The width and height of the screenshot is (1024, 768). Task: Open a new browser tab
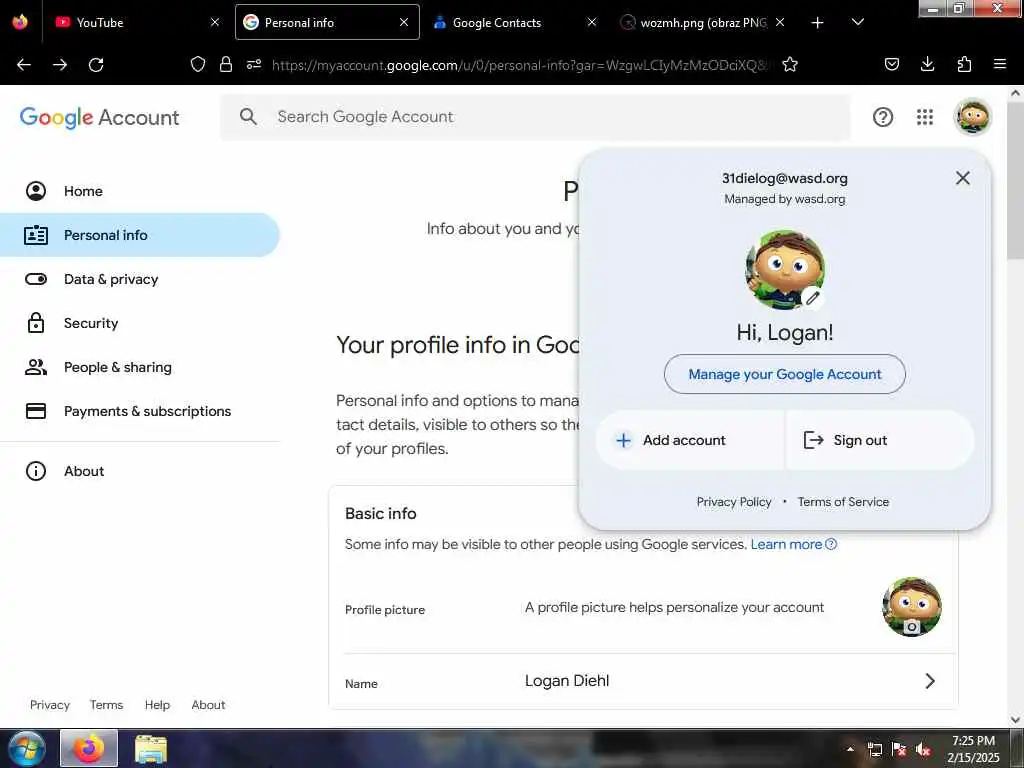817,23
